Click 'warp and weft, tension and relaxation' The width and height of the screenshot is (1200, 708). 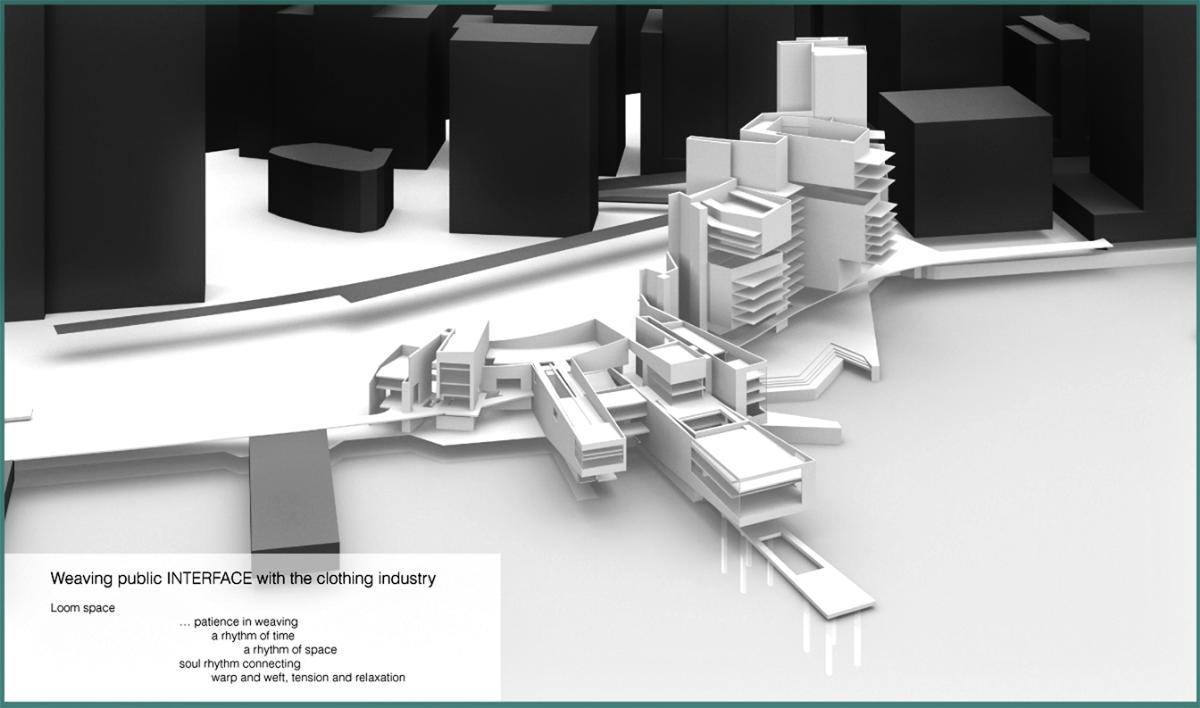pos(308,678)
